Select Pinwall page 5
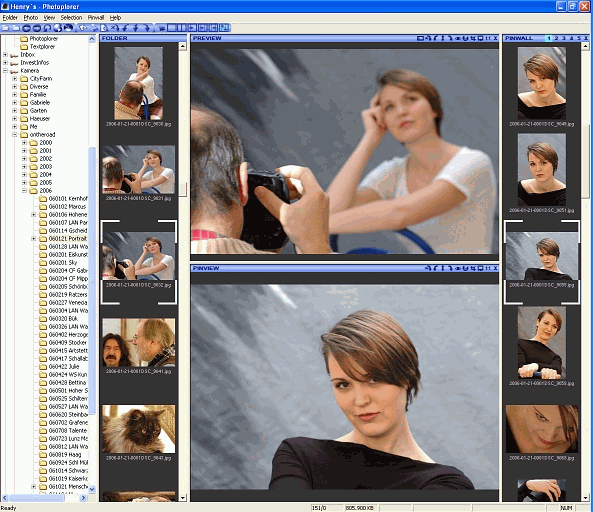593x512 pixels. pos(579,38)
